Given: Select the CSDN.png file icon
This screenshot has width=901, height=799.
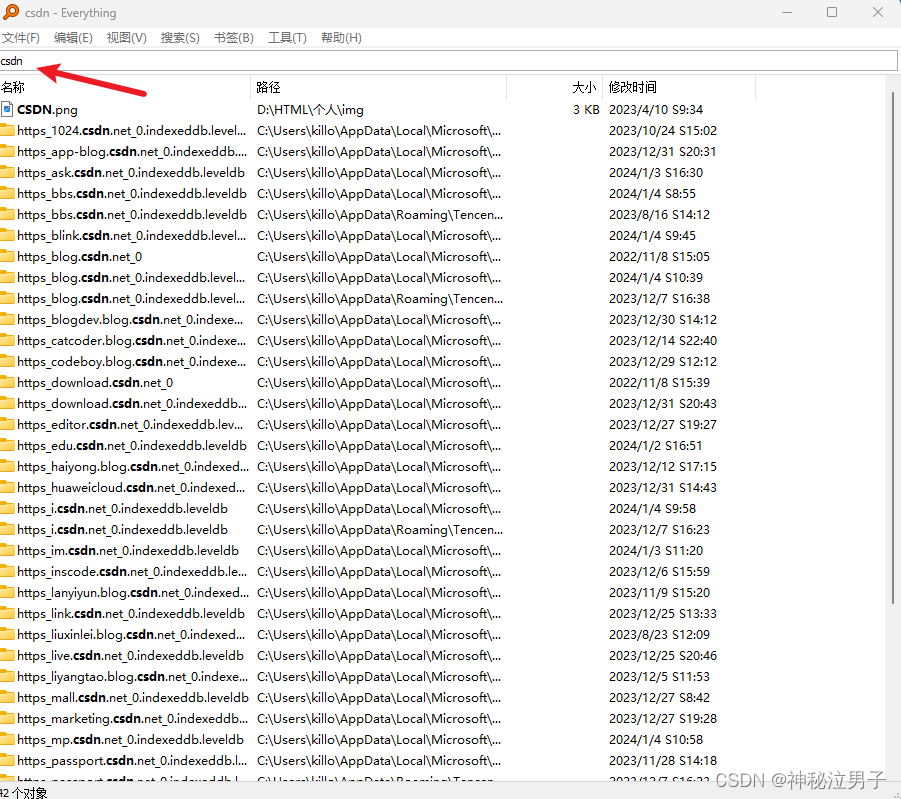Looking at the screenshot, I should click(7, 109).
